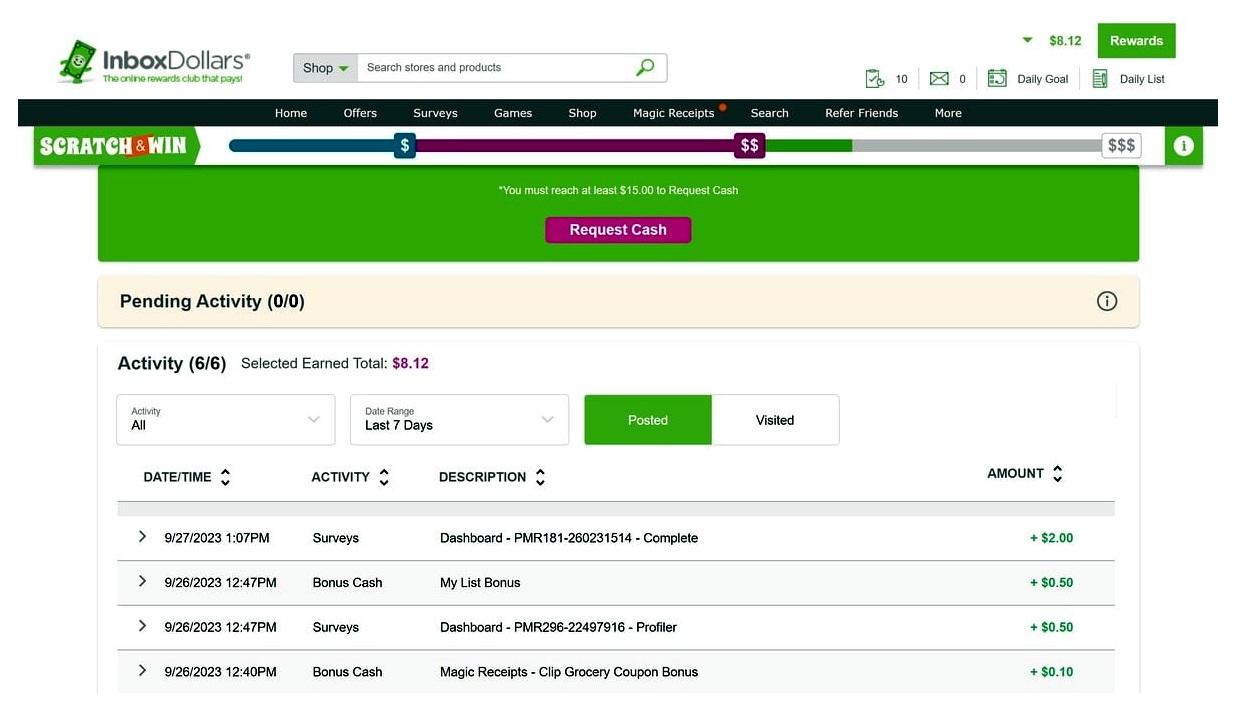This screenshot has width=1236, height=711.
Task: Open the Shop search category dropdown
Action: (x=325, y=68)
